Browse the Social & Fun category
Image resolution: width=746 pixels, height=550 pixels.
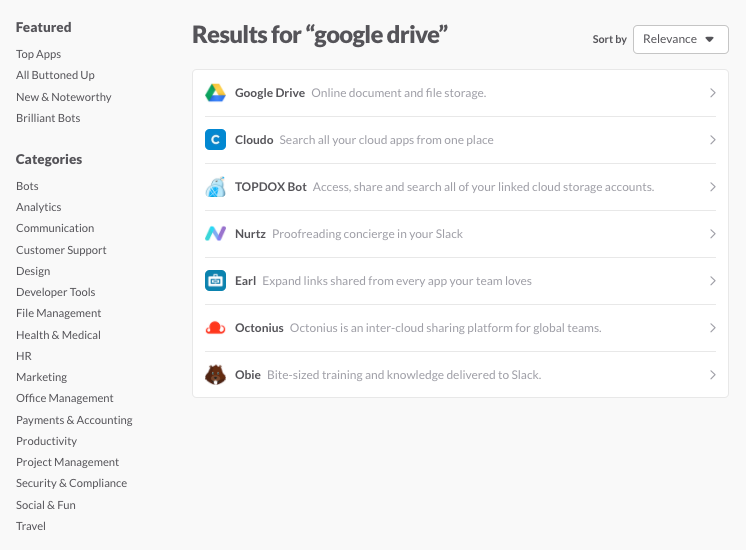pyautogui.click(x=46, y=505)
